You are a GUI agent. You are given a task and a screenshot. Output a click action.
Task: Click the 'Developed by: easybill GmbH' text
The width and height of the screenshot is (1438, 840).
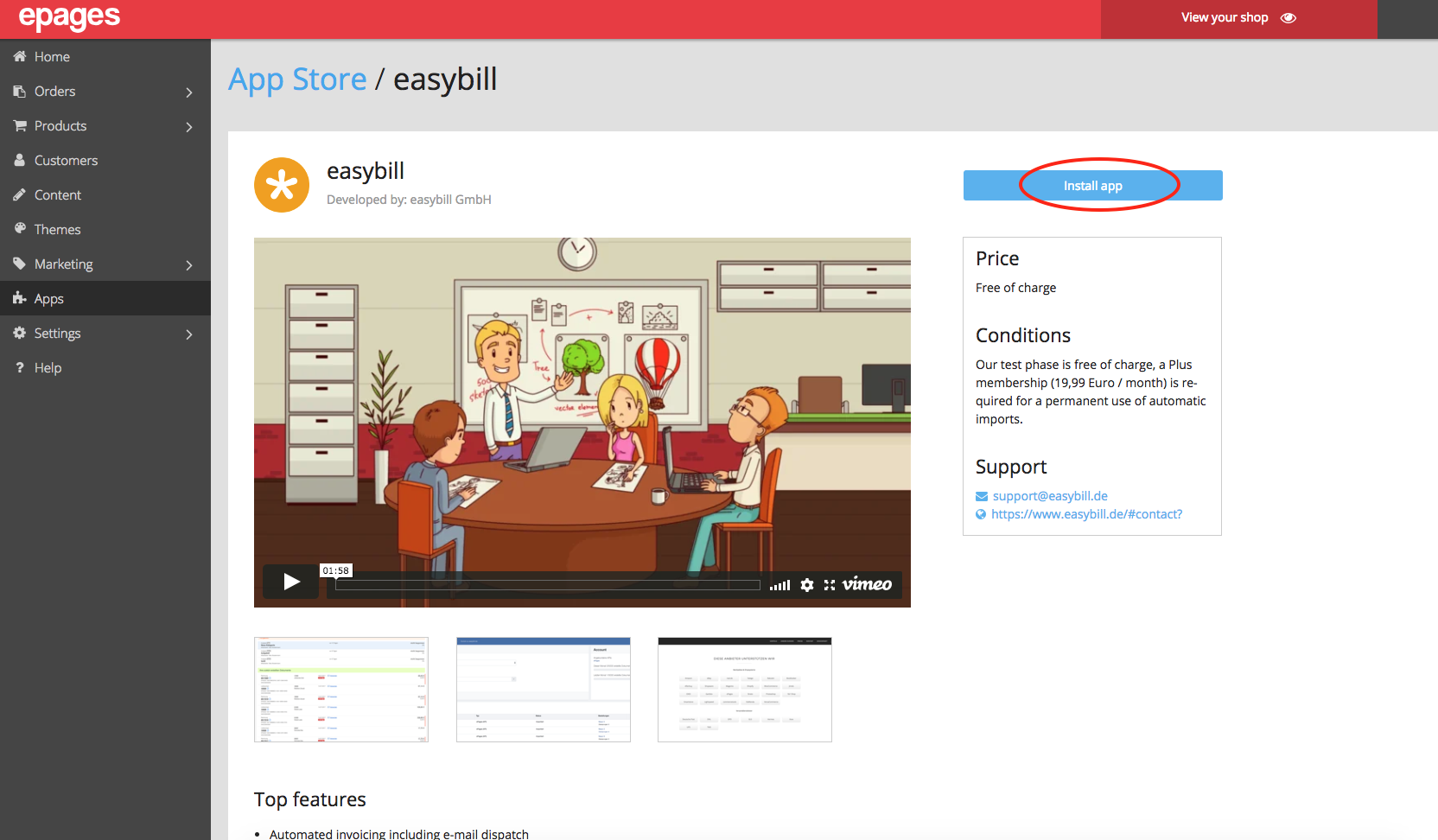pos(409,200)
